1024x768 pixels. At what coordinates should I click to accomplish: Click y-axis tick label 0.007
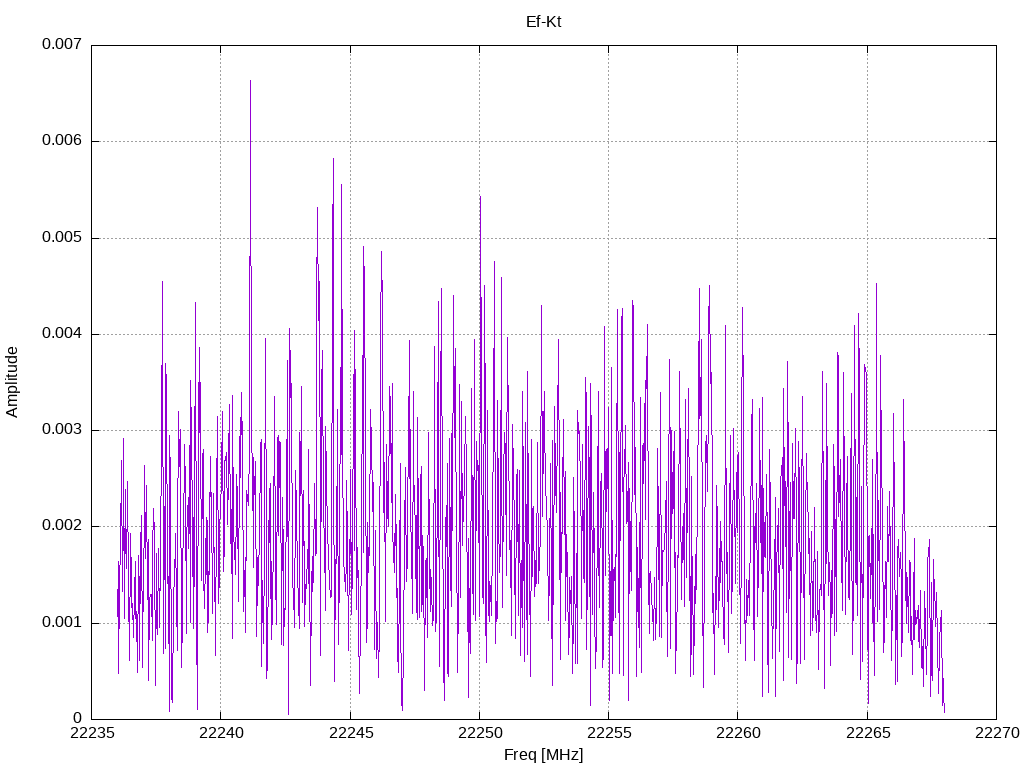tap(62, 44)
